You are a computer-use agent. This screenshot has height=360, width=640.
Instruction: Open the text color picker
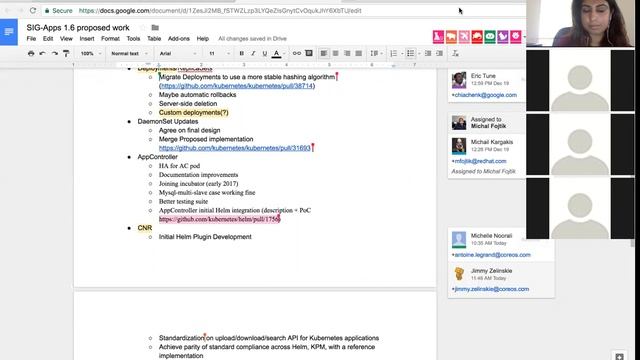276,53
